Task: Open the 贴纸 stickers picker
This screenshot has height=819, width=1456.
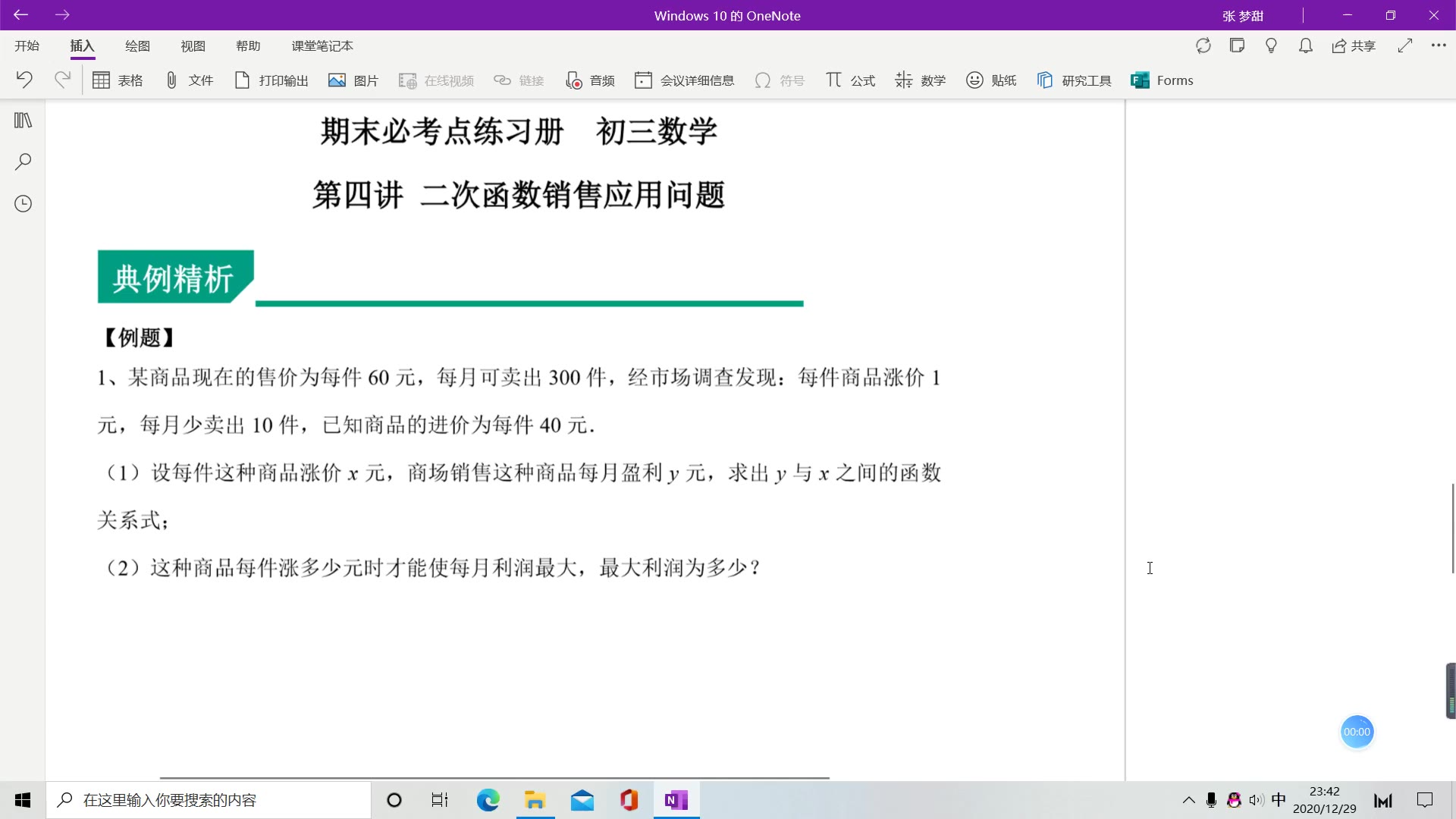Action: coord(990,80)
